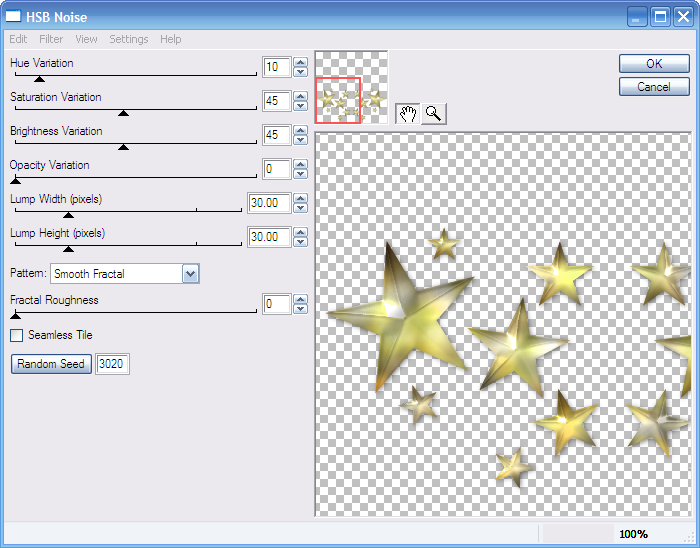
Task: Decrease Lump Width with down arrow
Action: (301, 208)
